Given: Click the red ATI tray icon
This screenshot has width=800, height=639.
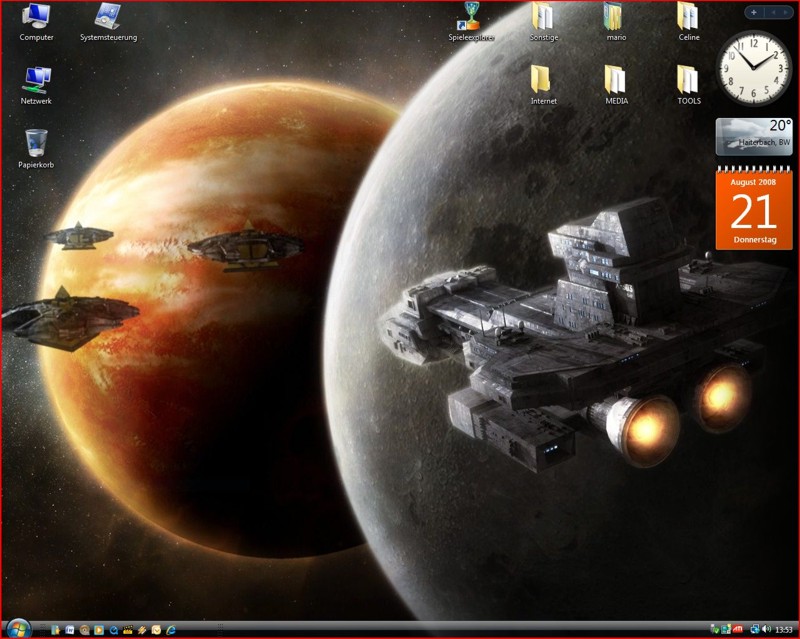Looking at the screenshot, I should (738, 629).
